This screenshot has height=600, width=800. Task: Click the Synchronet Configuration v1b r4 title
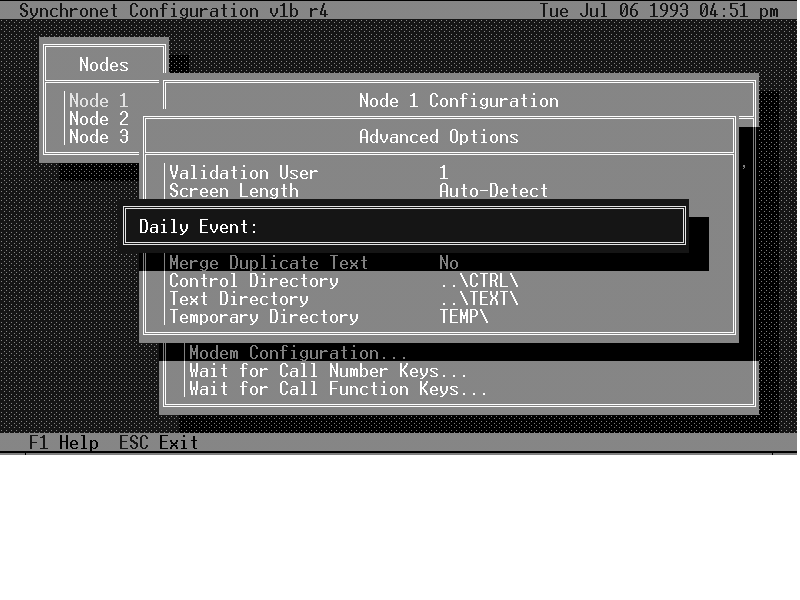click(x=173, y=10)
